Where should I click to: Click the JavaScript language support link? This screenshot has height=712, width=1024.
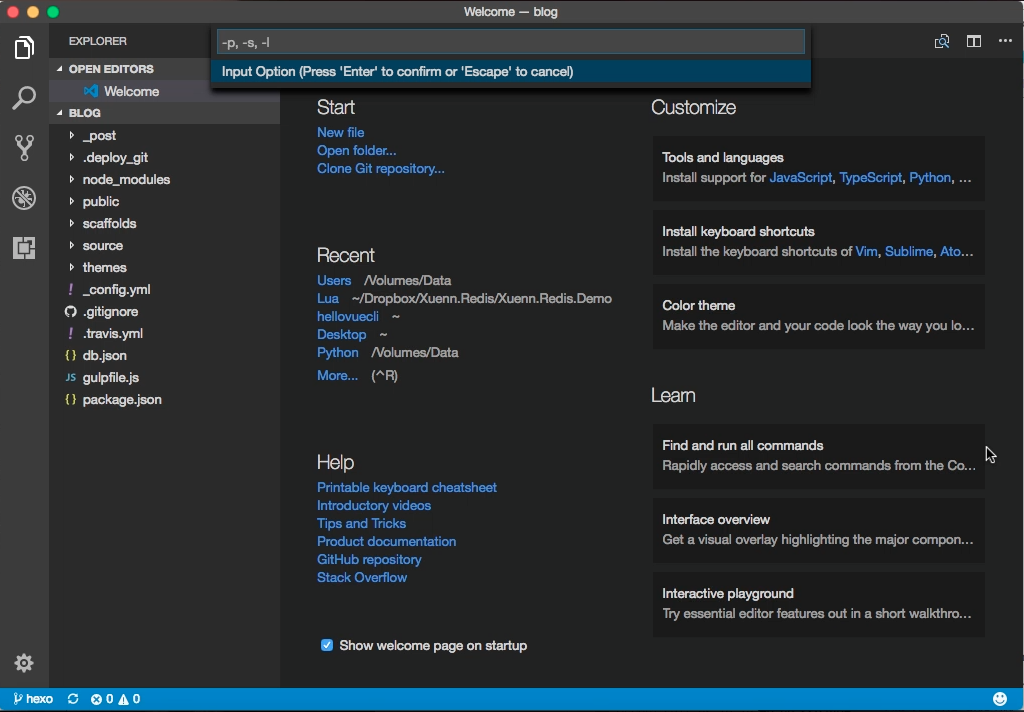(801, 178)
